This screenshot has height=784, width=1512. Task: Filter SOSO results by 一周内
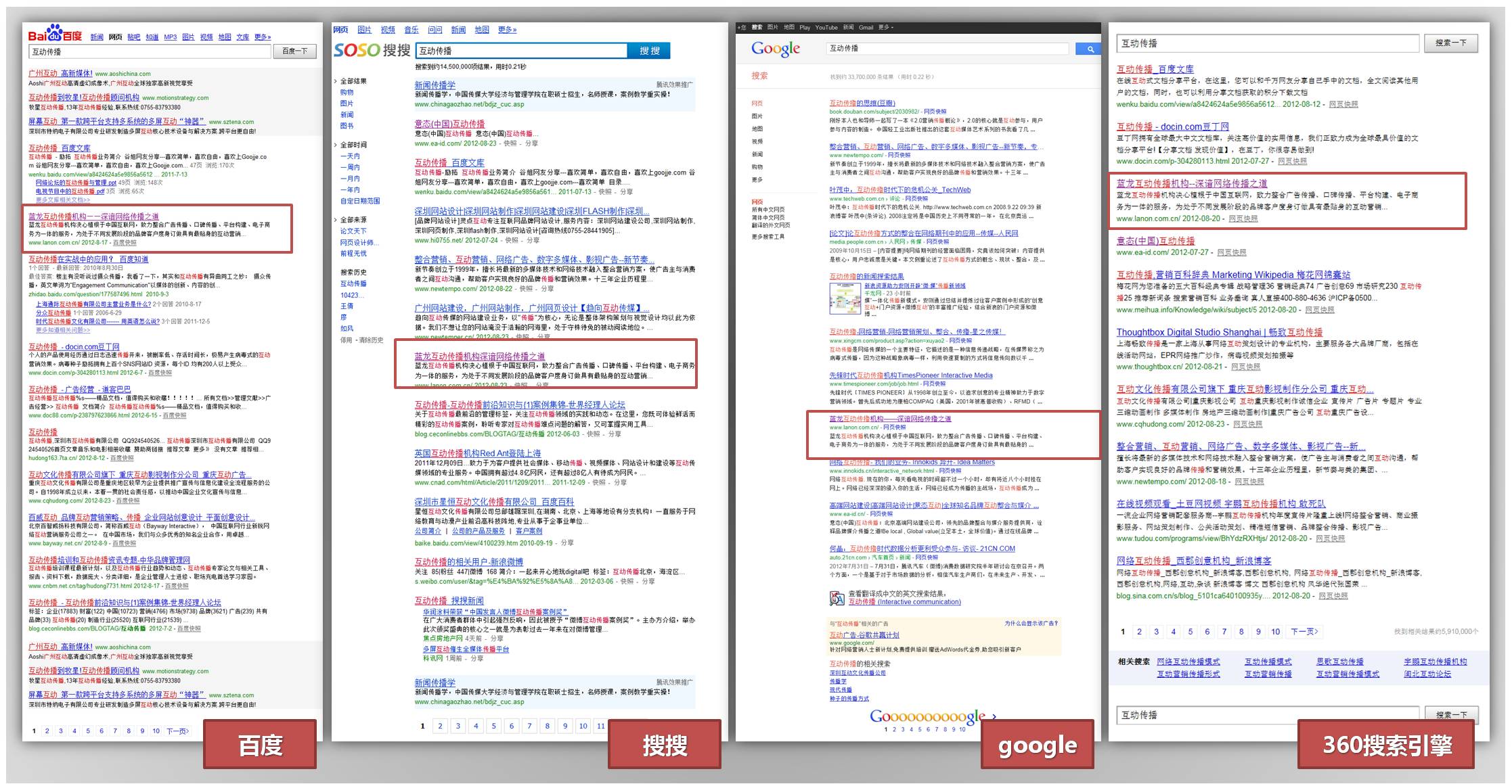click(350, 167)
